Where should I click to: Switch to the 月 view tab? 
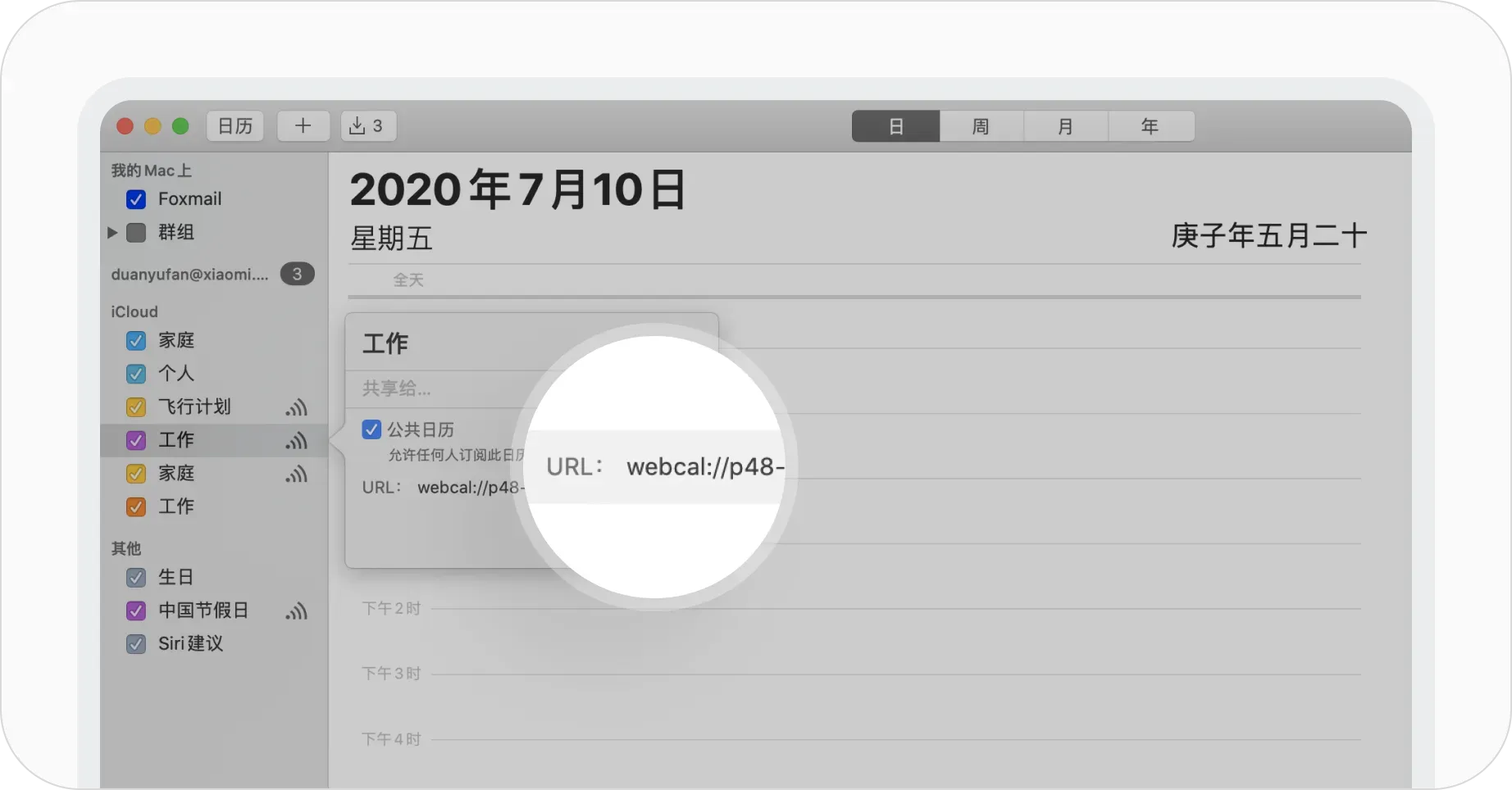coord(1065,126)
